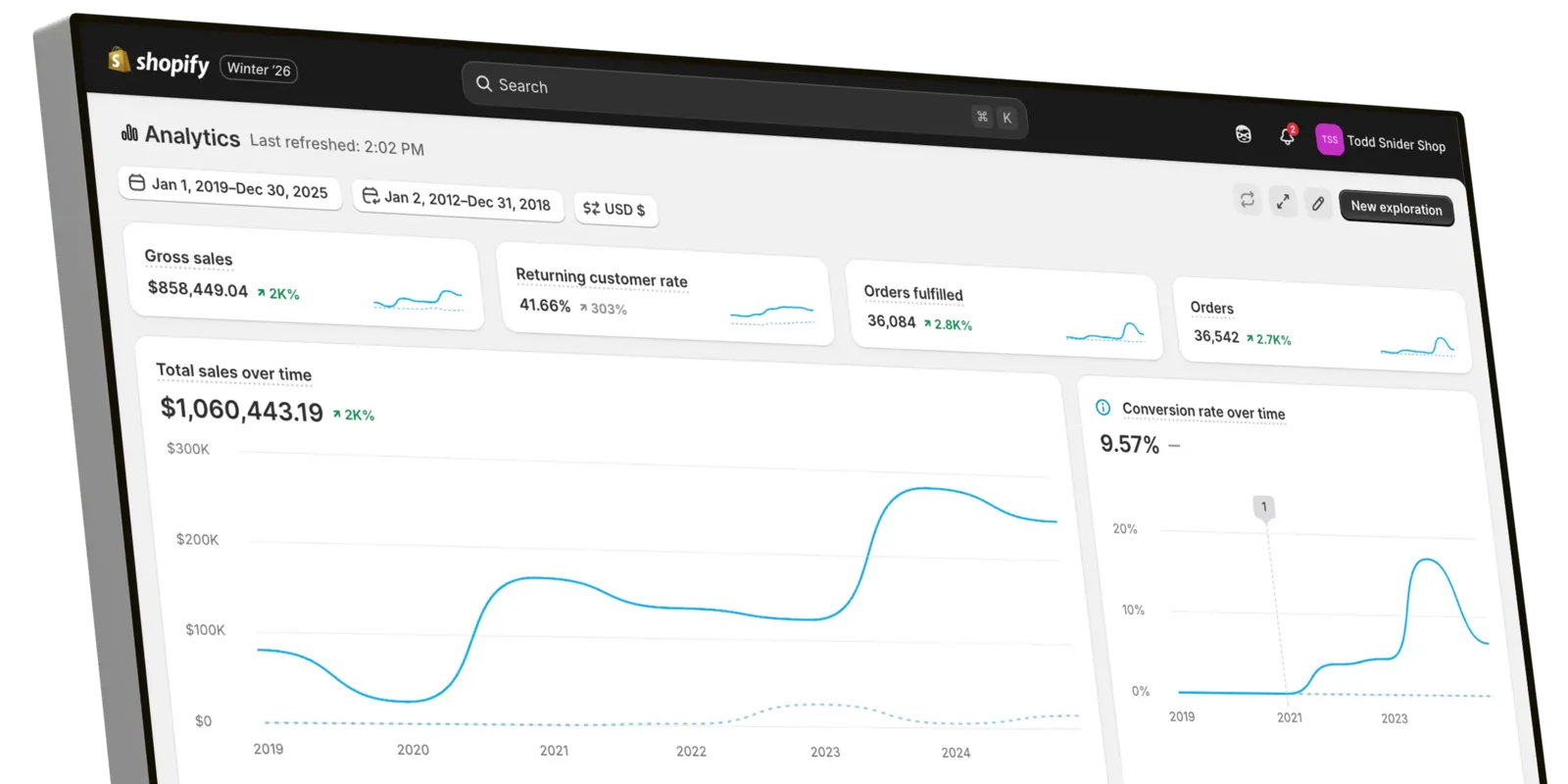Click the 20% axis label on conversion chart
Screen dimensions: 1568x784
point(1125,529)
